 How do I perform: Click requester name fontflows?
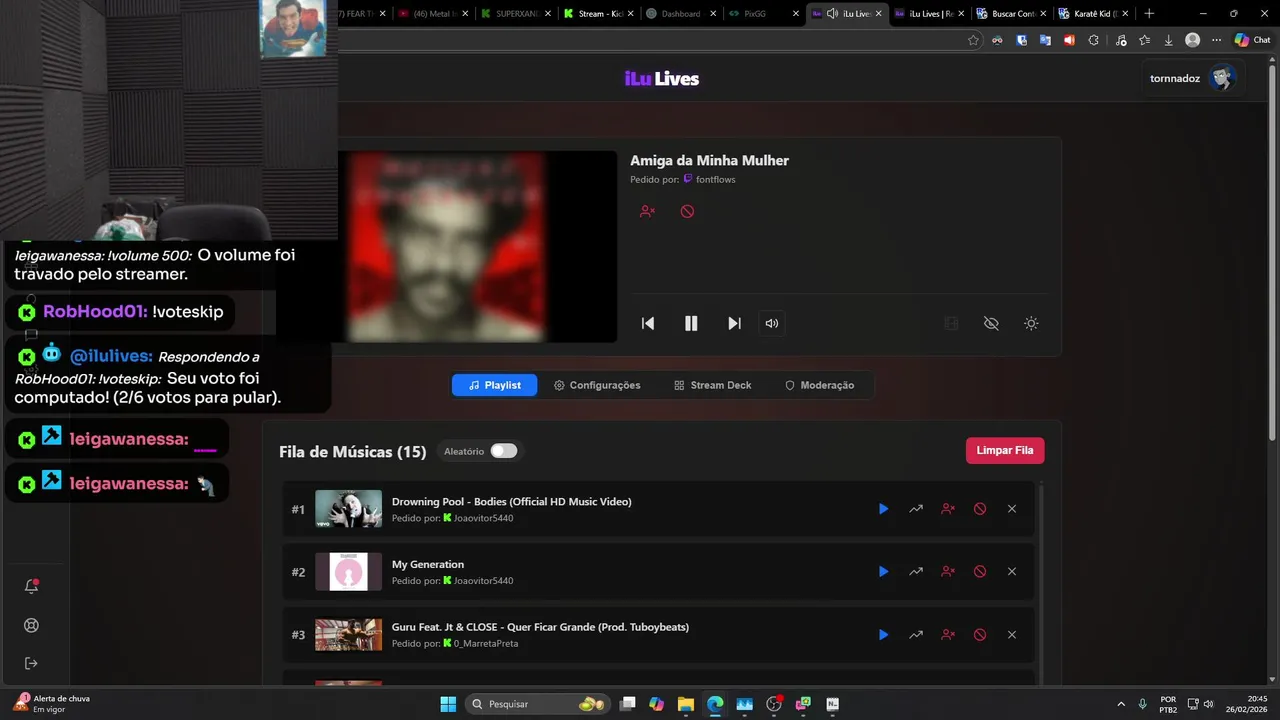[716, 180]
